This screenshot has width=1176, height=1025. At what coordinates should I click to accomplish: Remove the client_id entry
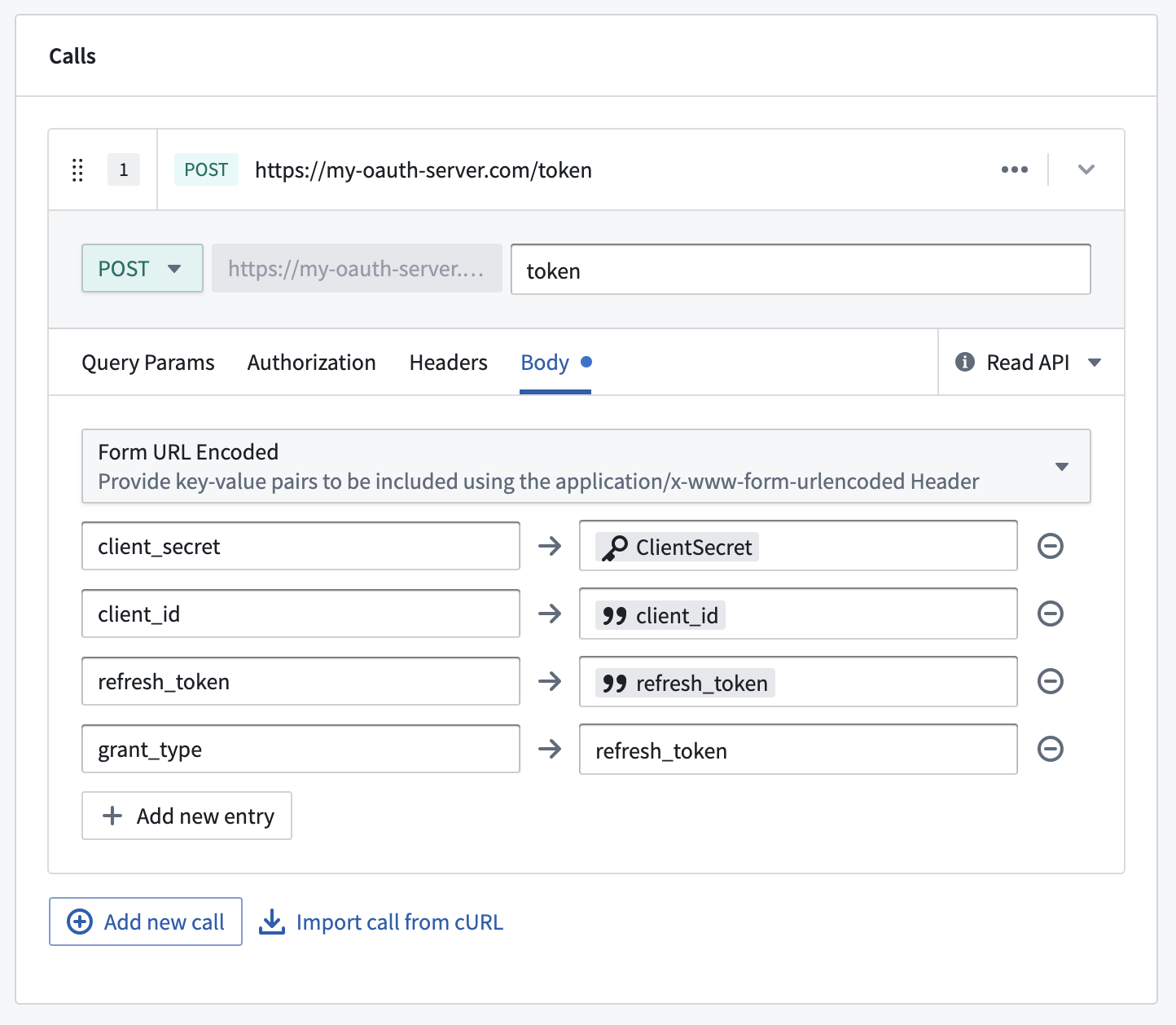(x=1051, y=614)
